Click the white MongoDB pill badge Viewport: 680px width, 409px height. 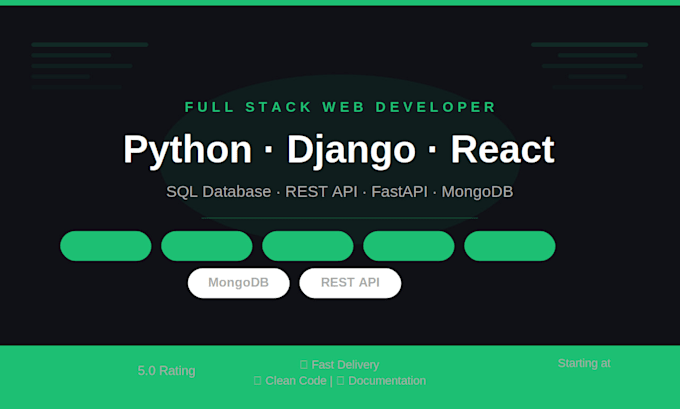(239, 283)
